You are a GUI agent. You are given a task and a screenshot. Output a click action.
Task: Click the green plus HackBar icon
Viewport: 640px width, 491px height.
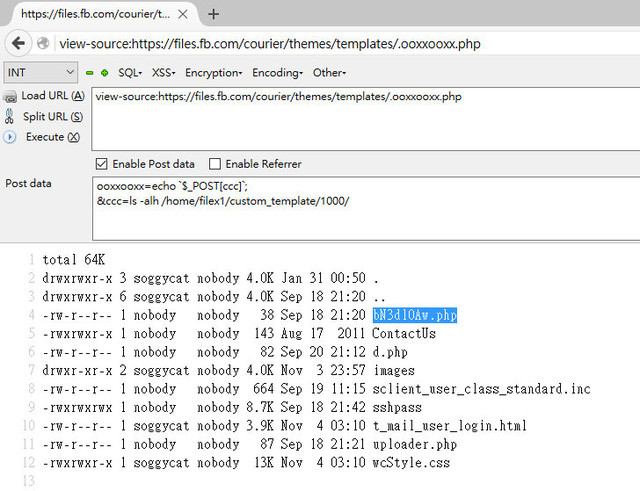point(104,73)
